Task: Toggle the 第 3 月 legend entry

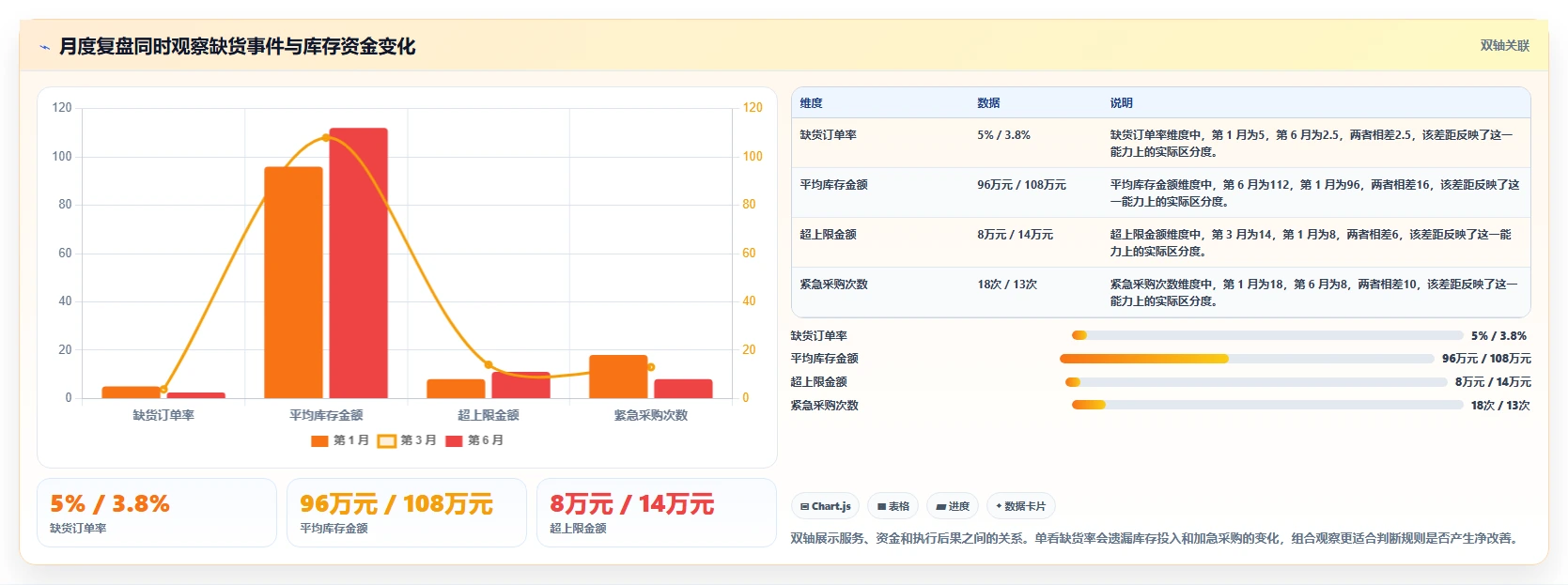Action: 407,440
